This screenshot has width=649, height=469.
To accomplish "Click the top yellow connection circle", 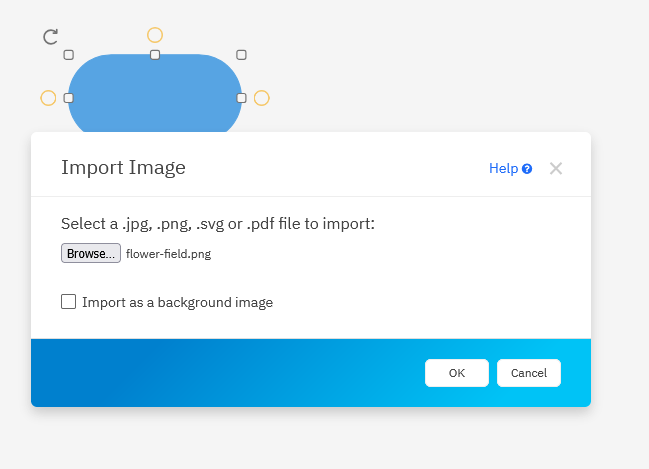I will pos(155,35).
